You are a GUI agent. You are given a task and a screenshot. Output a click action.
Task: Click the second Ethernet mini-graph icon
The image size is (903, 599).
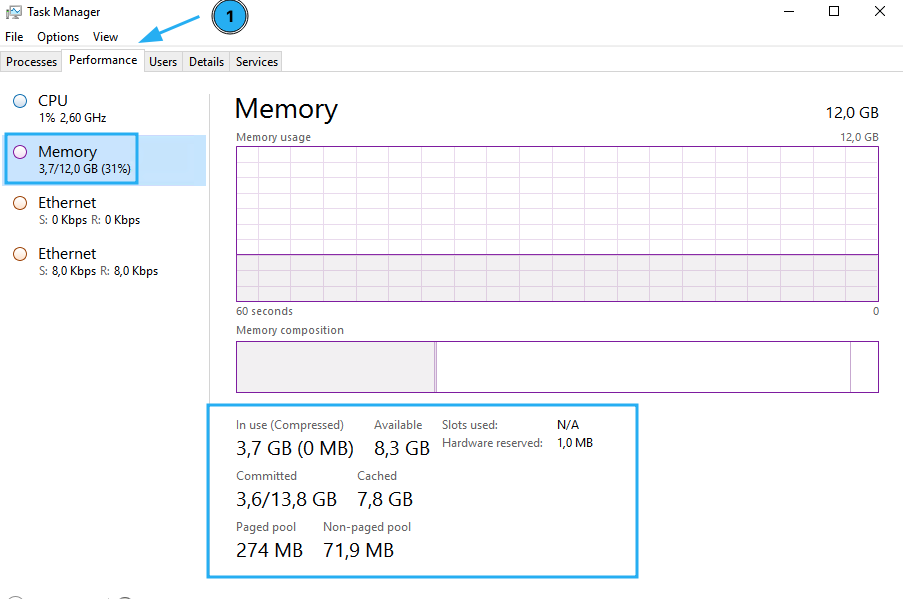coord(20,254)
